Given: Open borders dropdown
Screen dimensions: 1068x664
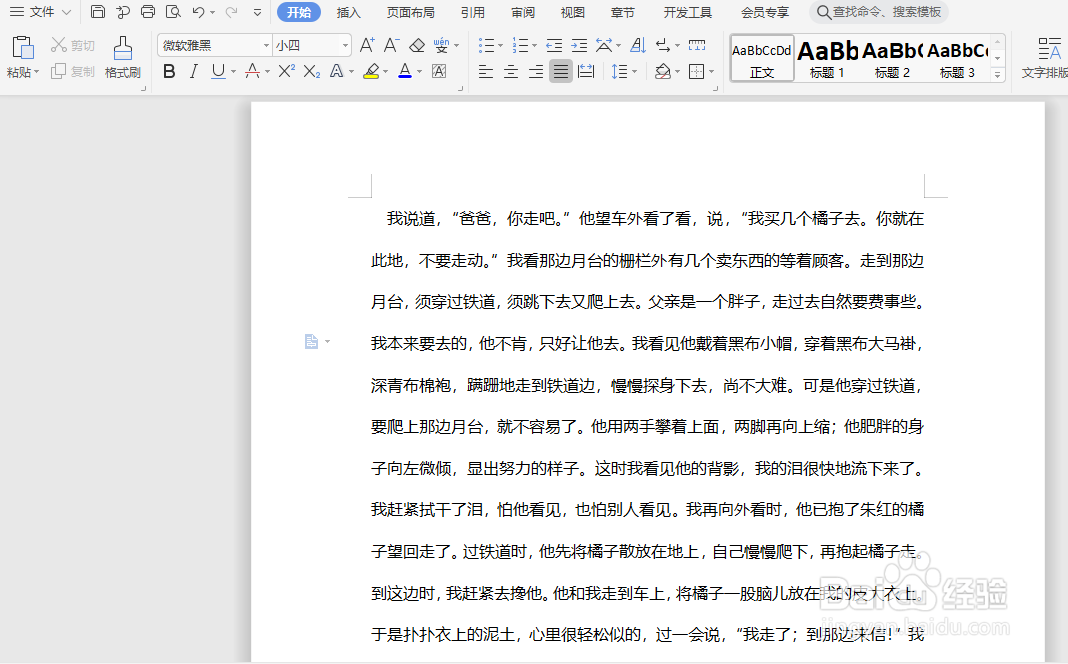Looking at the screenshot, I should click(x=712, y=72).
